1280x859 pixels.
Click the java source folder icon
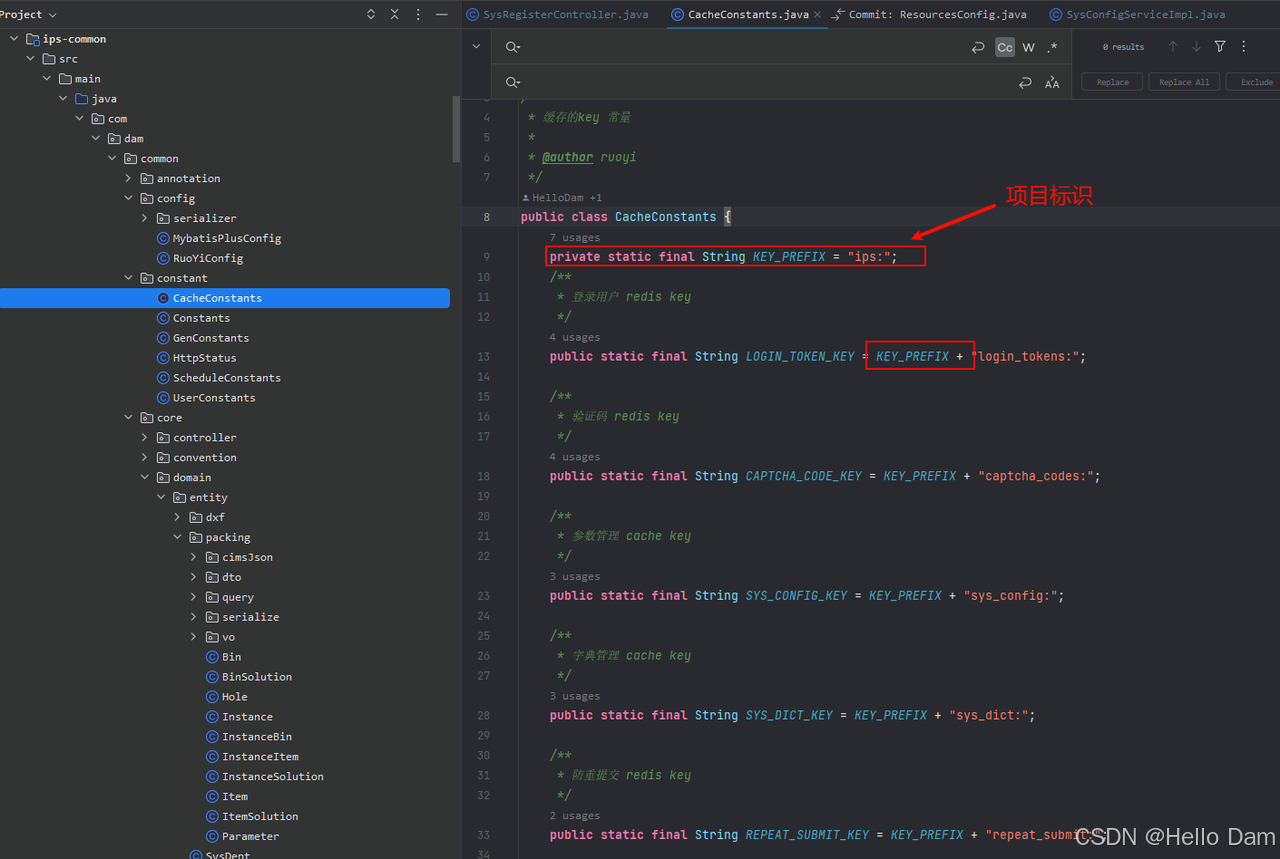click(81, 99)
